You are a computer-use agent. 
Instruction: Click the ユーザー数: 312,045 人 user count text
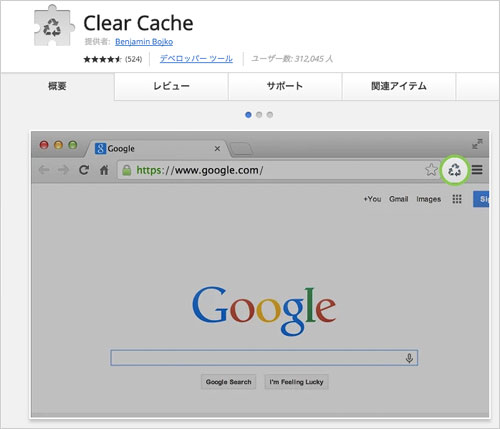click(x=292, y=59)
